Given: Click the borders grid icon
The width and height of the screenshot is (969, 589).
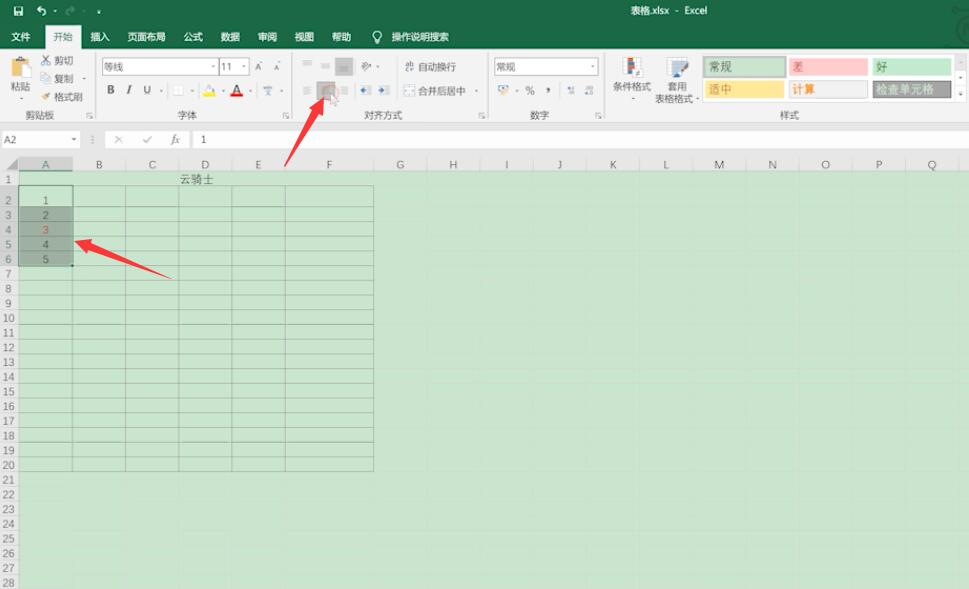Looking at the screenshot, I should (x=178, y=91).
